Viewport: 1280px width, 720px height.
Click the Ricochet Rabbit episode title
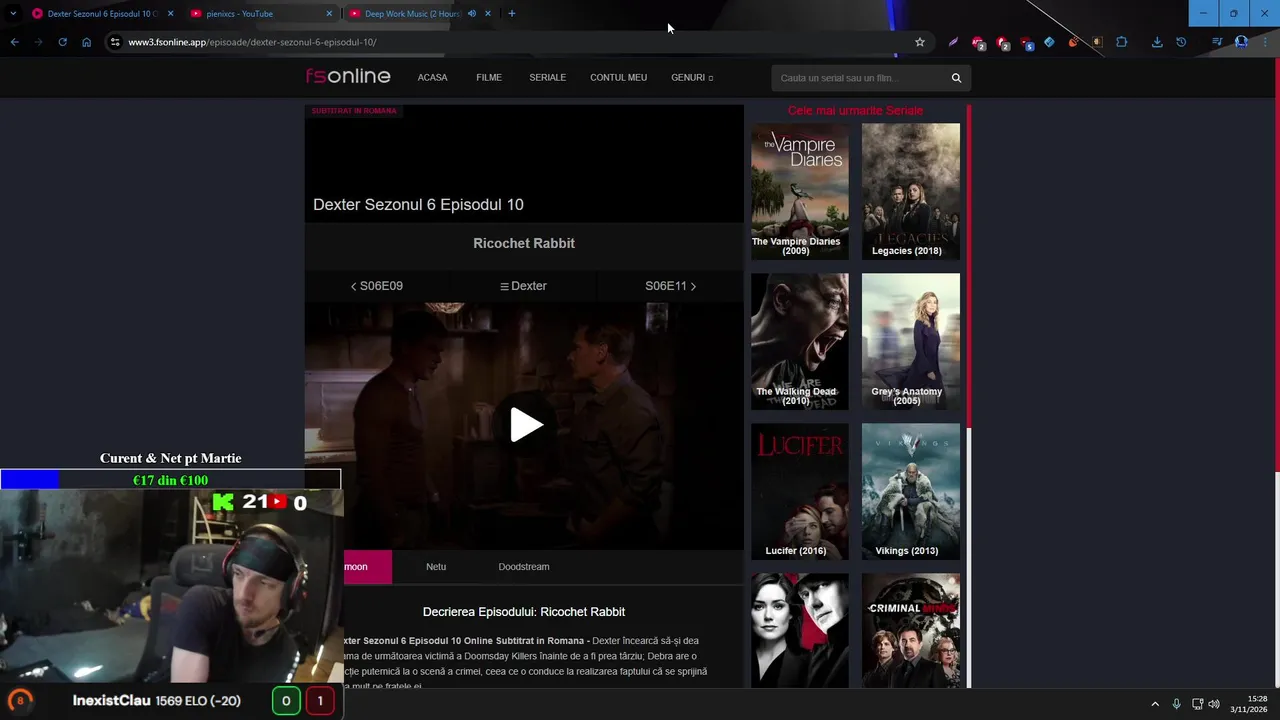point(524,243)
